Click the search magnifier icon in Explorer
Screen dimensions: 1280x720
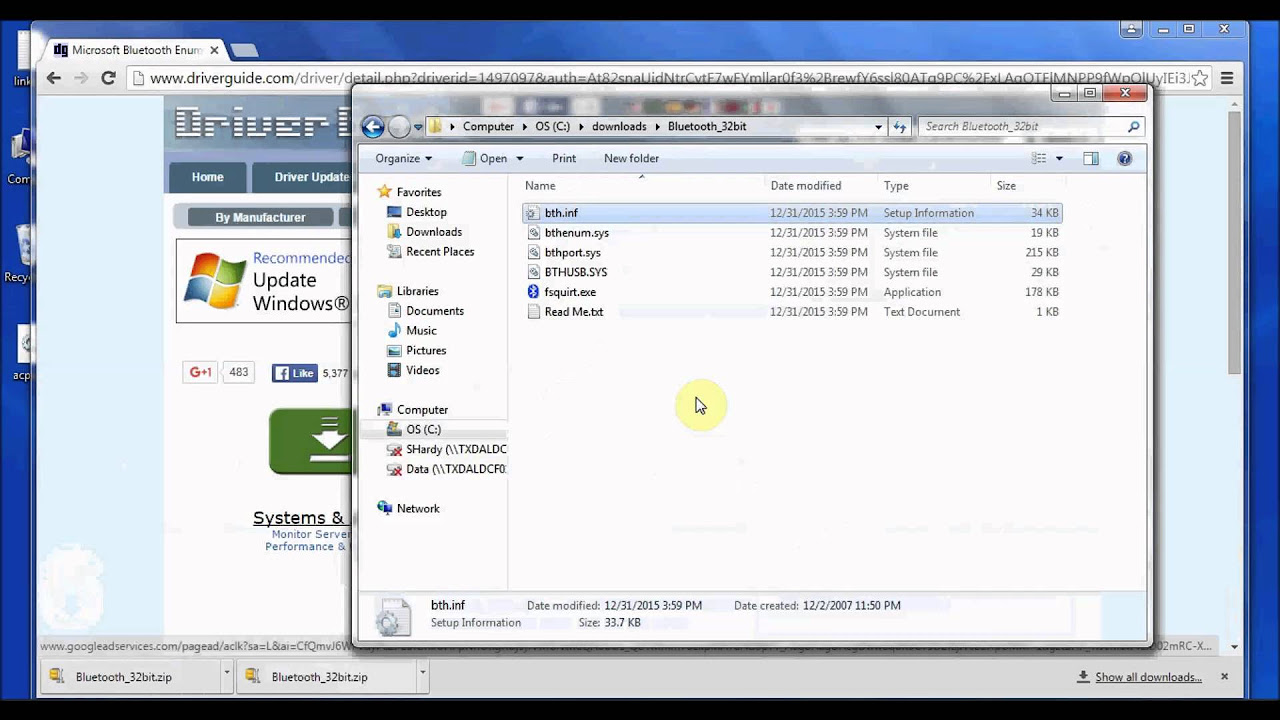tap(1133, 127)
